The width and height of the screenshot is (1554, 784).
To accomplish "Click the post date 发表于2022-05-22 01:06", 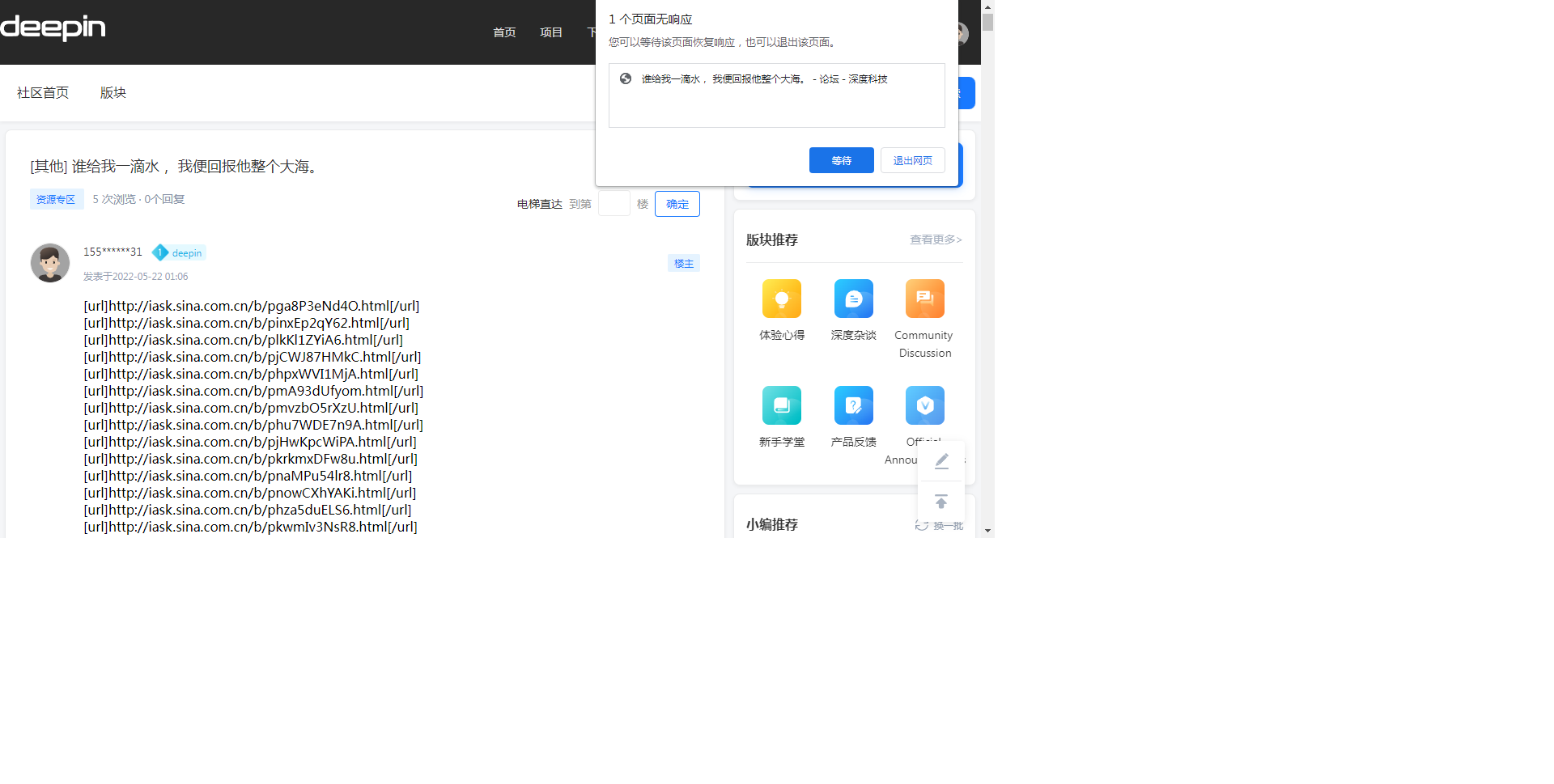I will tap(136, 277).
